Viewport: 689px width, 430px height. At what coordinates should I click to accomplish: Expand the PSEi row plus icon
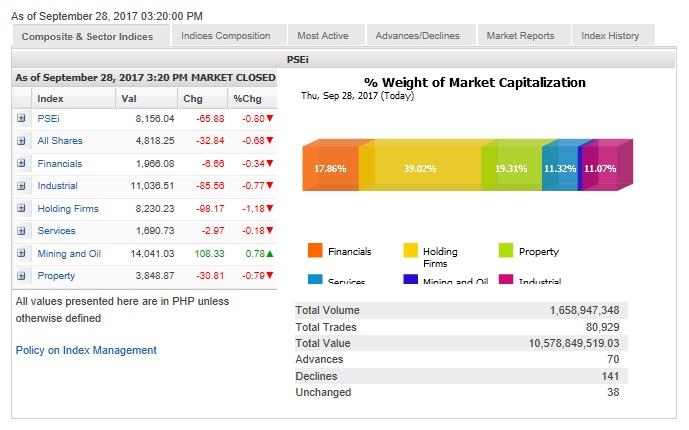[x=22, y=118]
